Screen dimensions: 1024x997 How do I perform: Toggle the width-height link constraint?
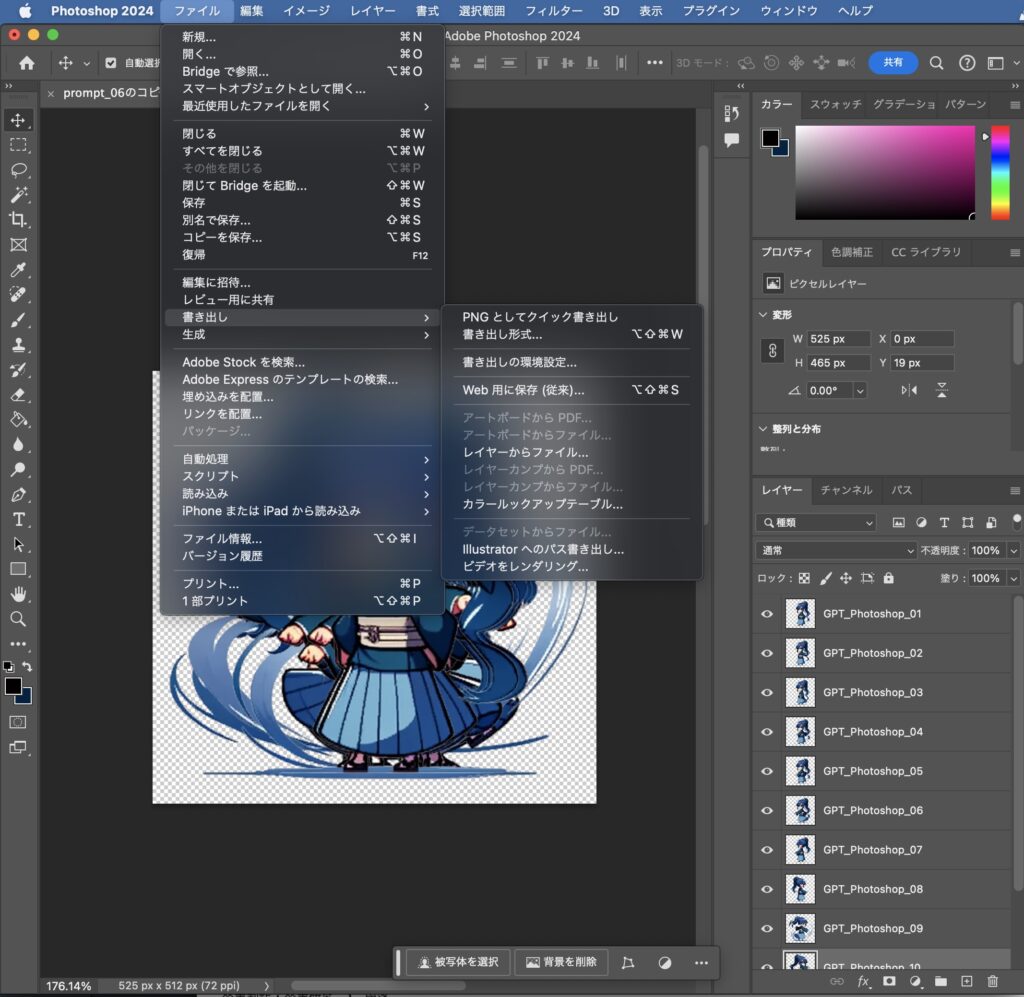[773, 351]
